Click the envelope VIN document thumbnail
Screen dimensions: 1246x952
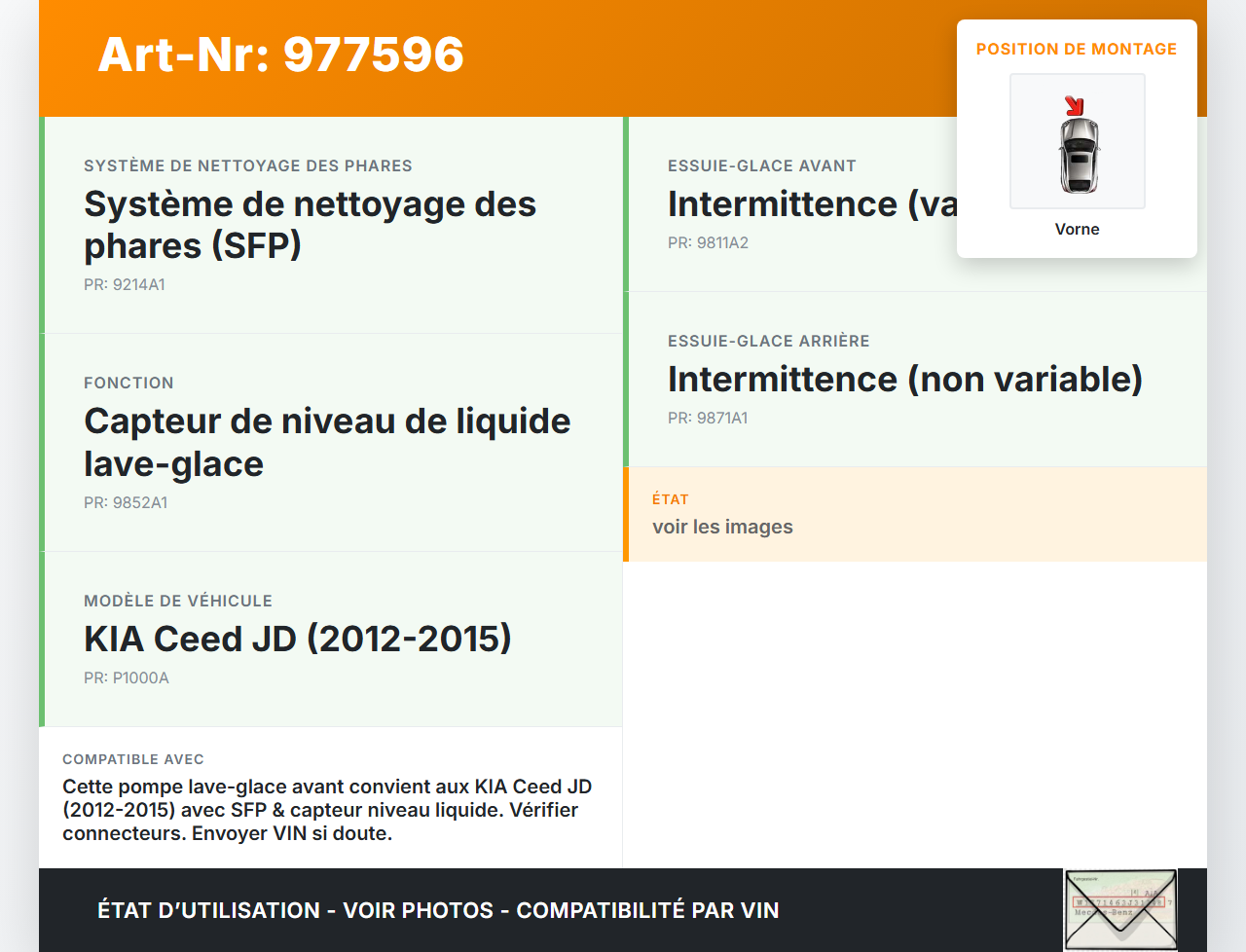click(x=1120, y=909)
